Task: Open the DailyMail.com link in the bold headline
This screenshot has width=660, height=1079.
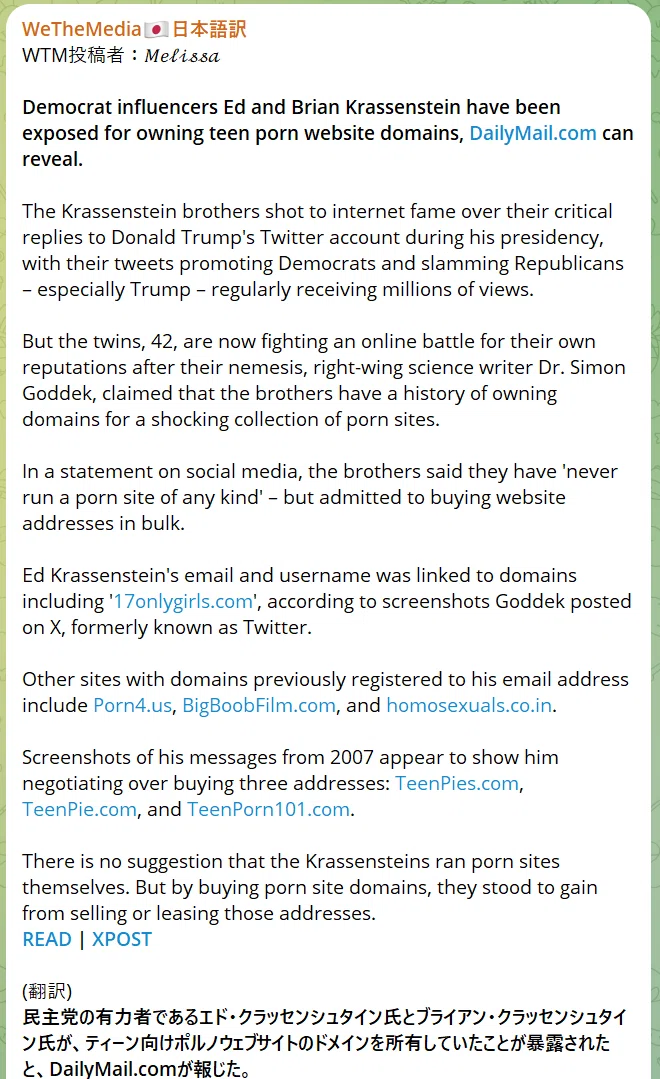Action: (x=533, y=133)
